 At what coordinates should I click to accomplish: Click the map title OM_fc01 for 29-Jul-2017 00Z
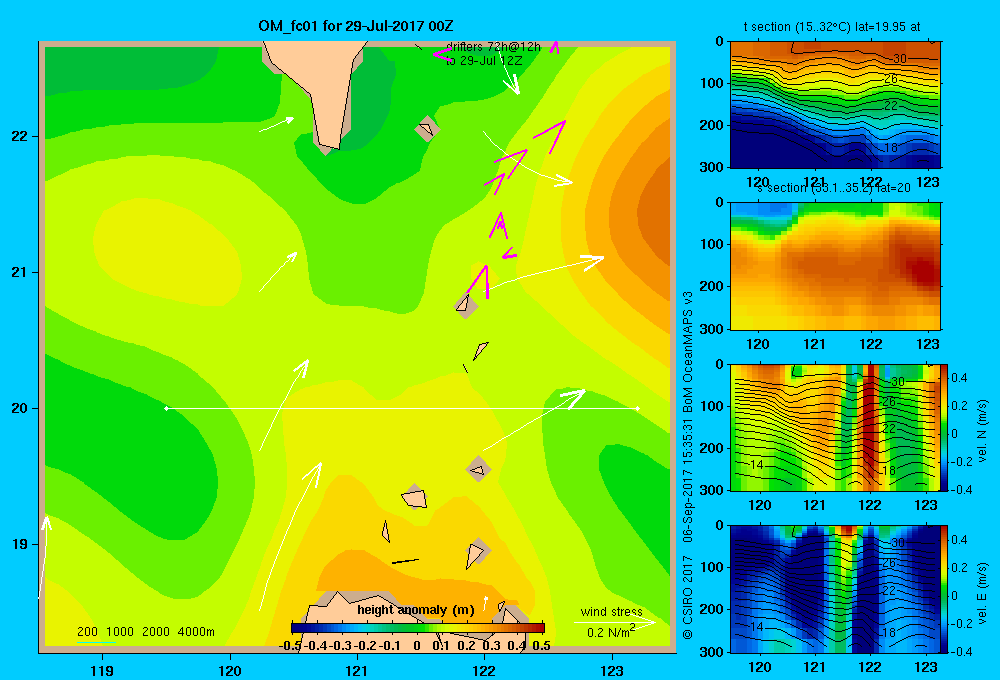(x=356, y=26)
